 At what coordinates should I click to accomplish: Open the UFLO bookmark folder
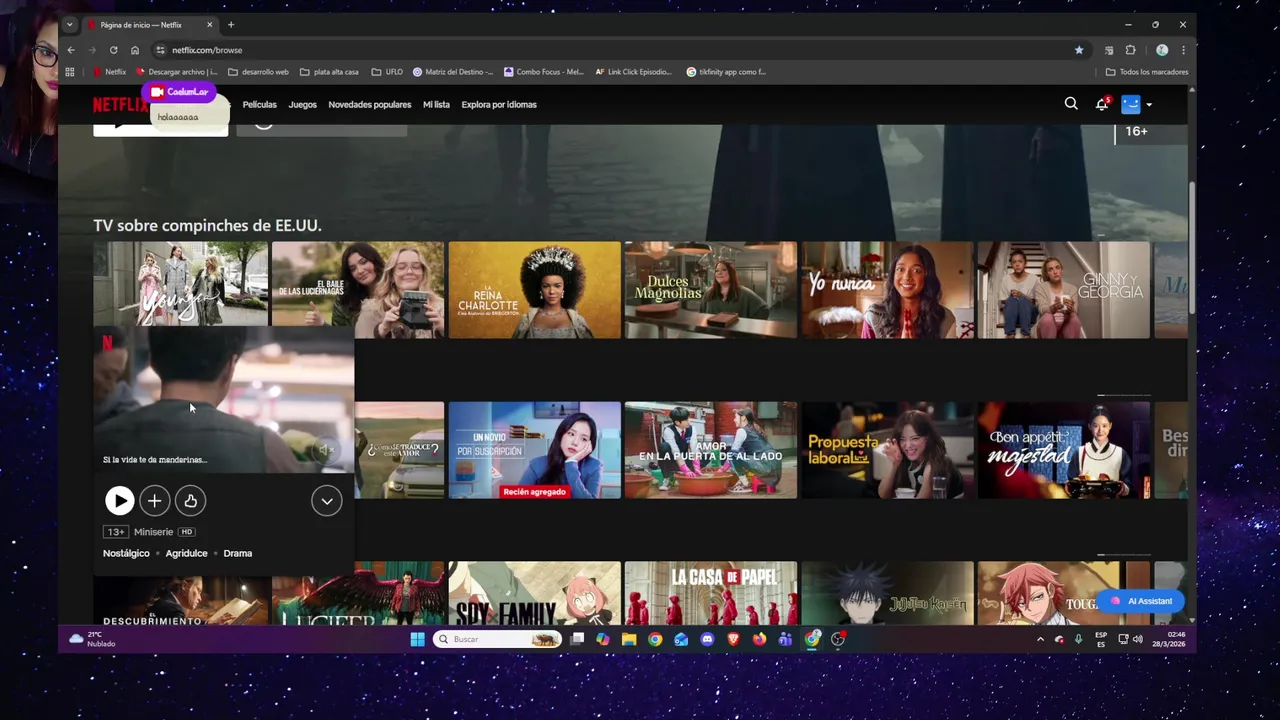(387, 72)
